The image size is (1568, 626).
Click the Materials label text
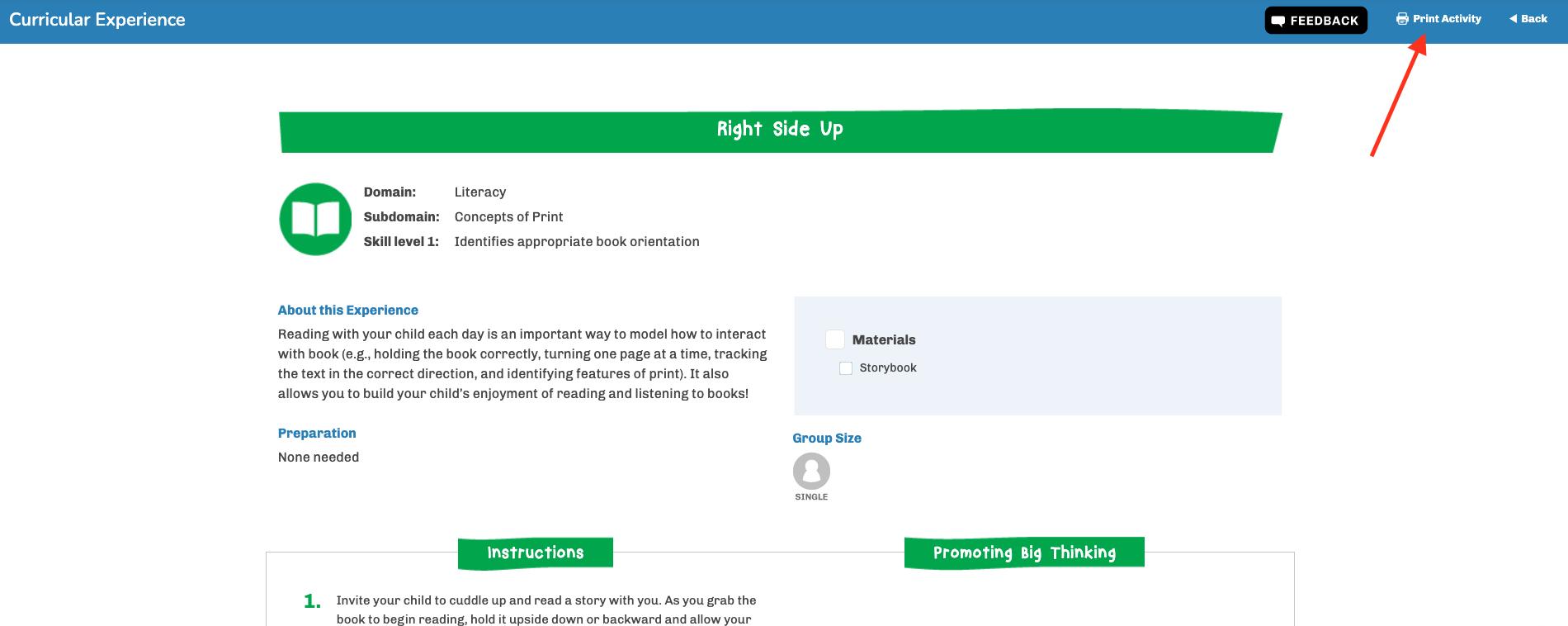click(884, 340)
